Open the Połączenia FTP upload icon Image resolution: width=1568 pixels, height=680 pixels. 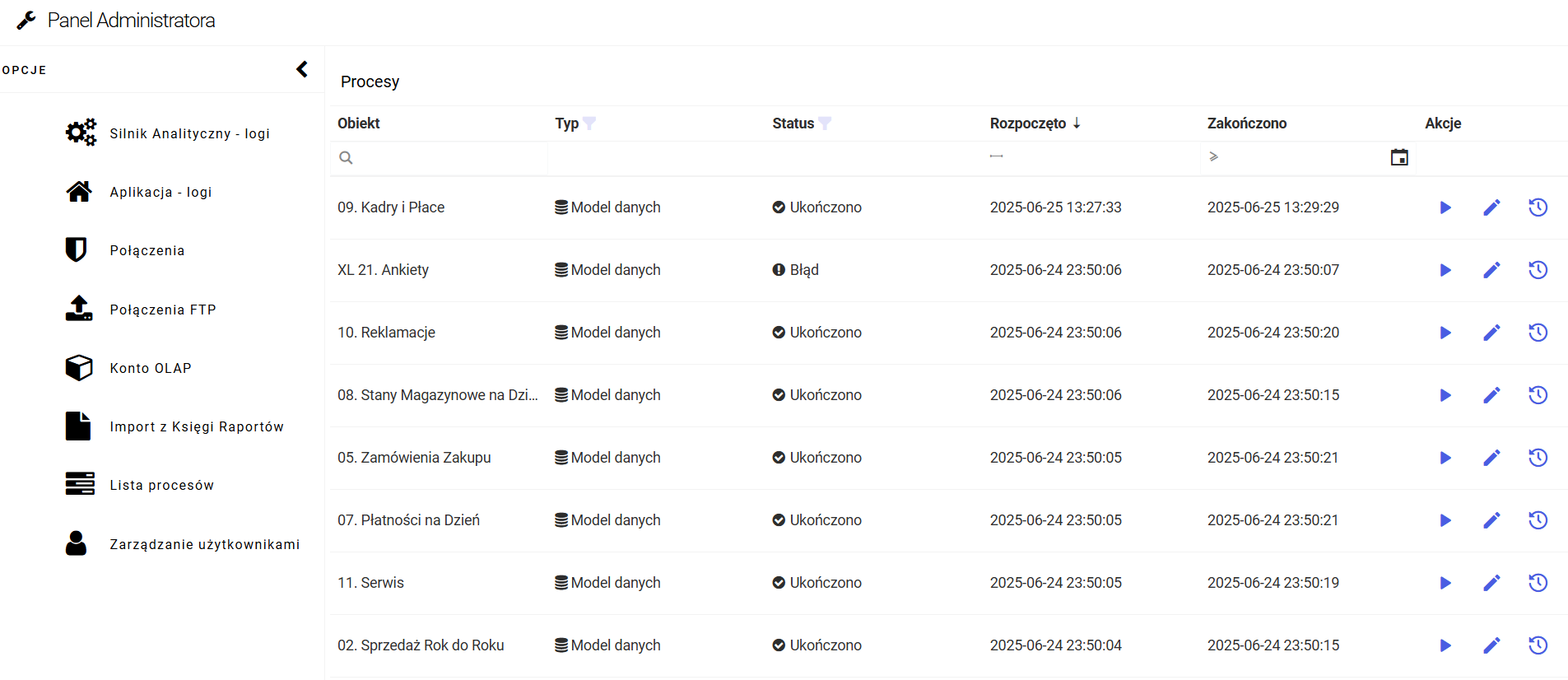click(x=79, y=309)
